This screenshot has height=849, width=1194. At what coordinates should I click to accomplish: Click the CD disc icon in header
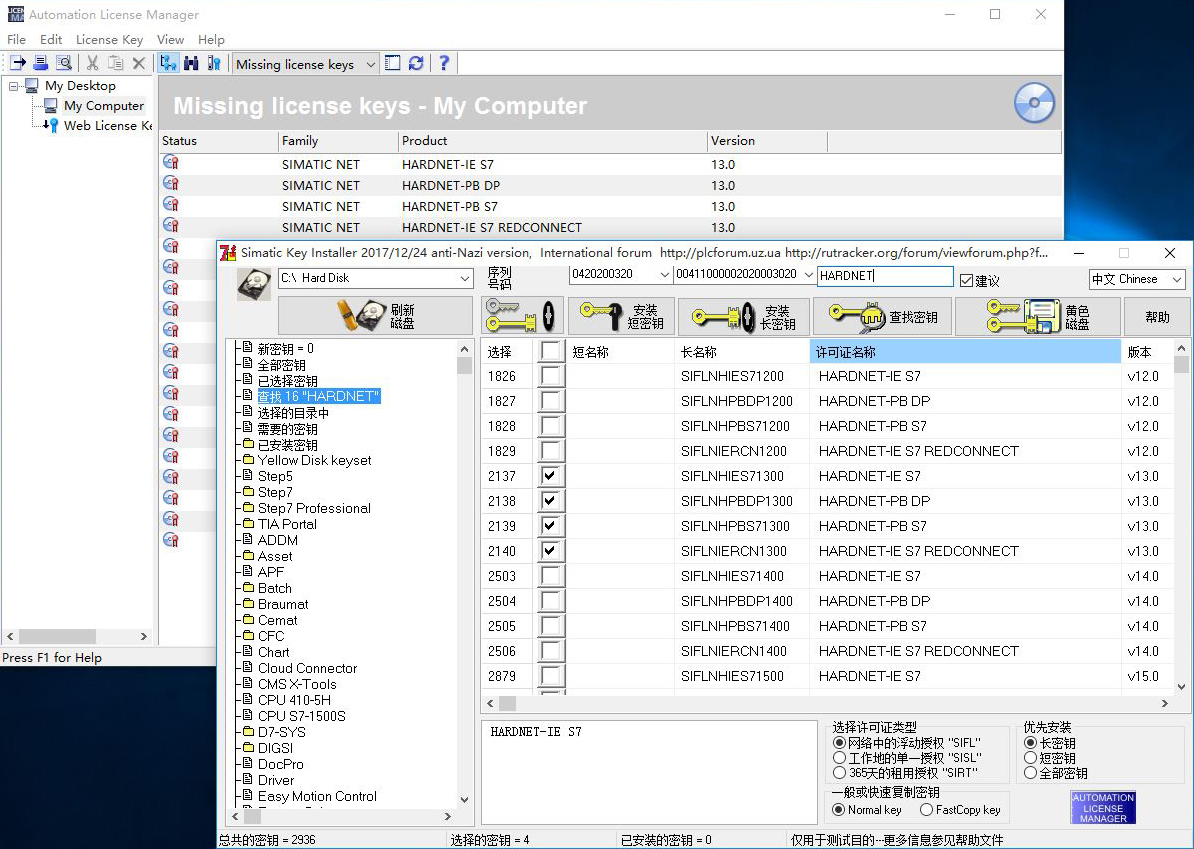point(1034,103)
